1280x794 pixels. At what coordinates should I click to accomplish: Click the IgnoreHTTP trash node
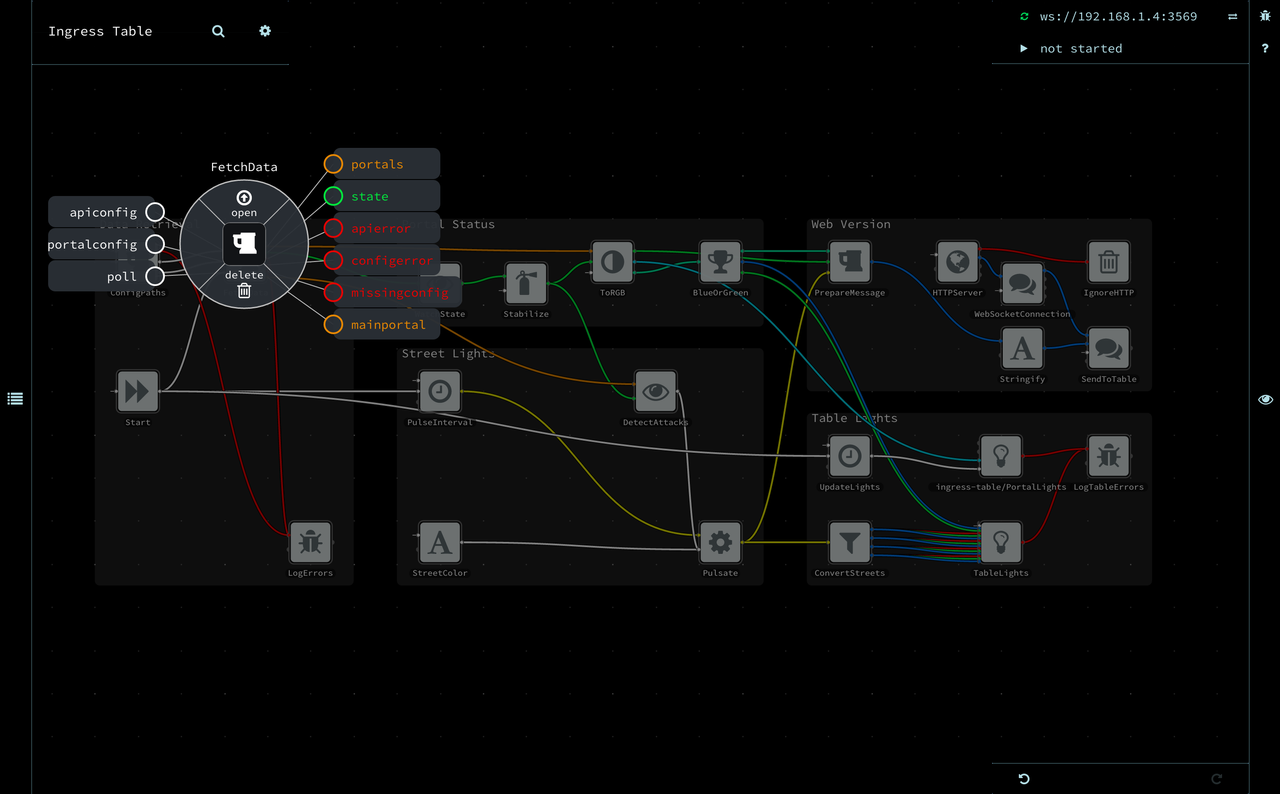tap(1108, 263)
